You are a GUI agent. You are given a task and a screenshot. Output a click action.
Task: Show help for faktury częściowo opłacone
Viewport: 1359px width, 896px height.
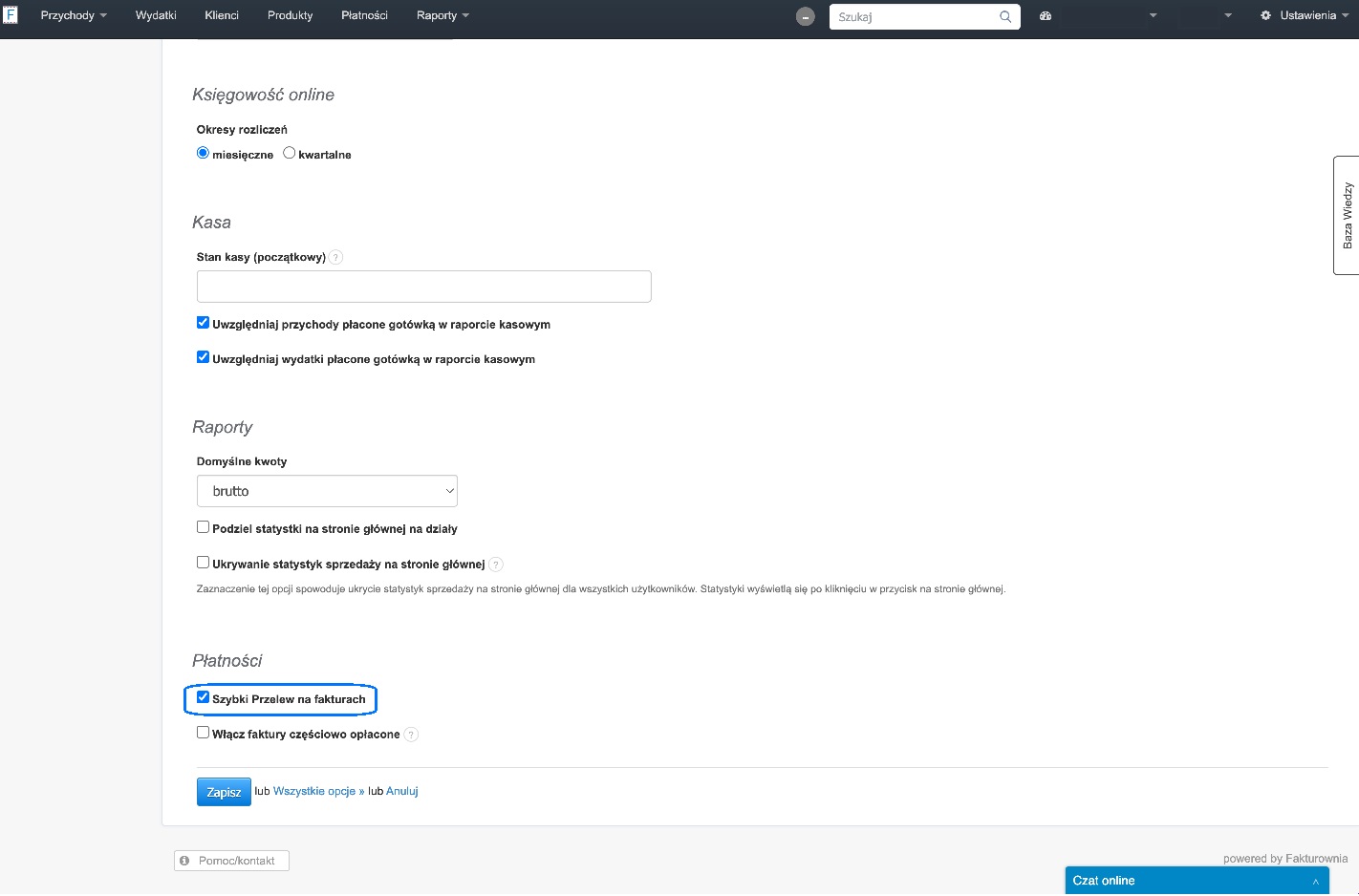pyautogui.click(x=411, y=735)
